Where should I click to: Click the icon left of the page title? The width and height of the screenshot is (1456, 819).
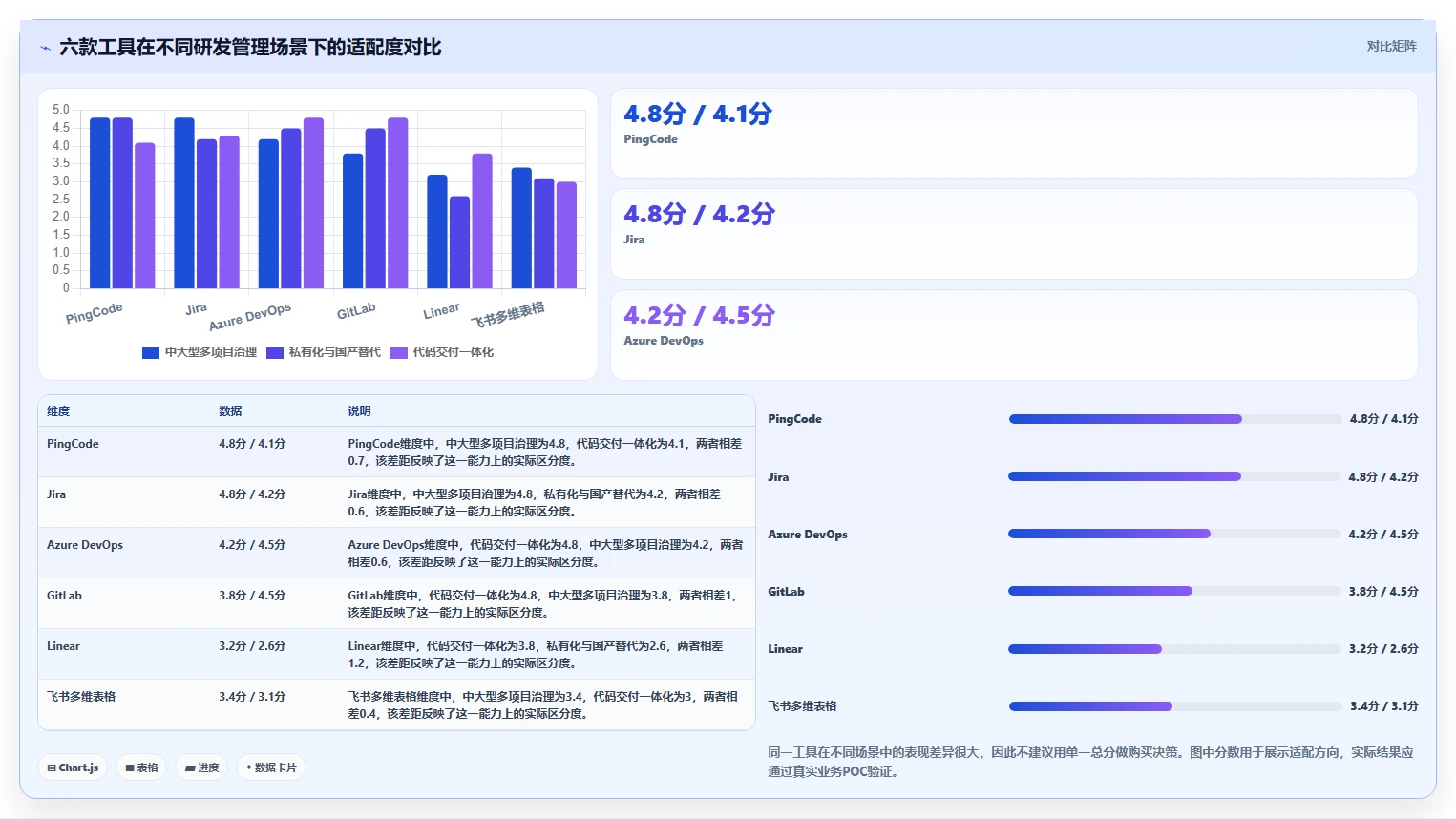point(45,48)
